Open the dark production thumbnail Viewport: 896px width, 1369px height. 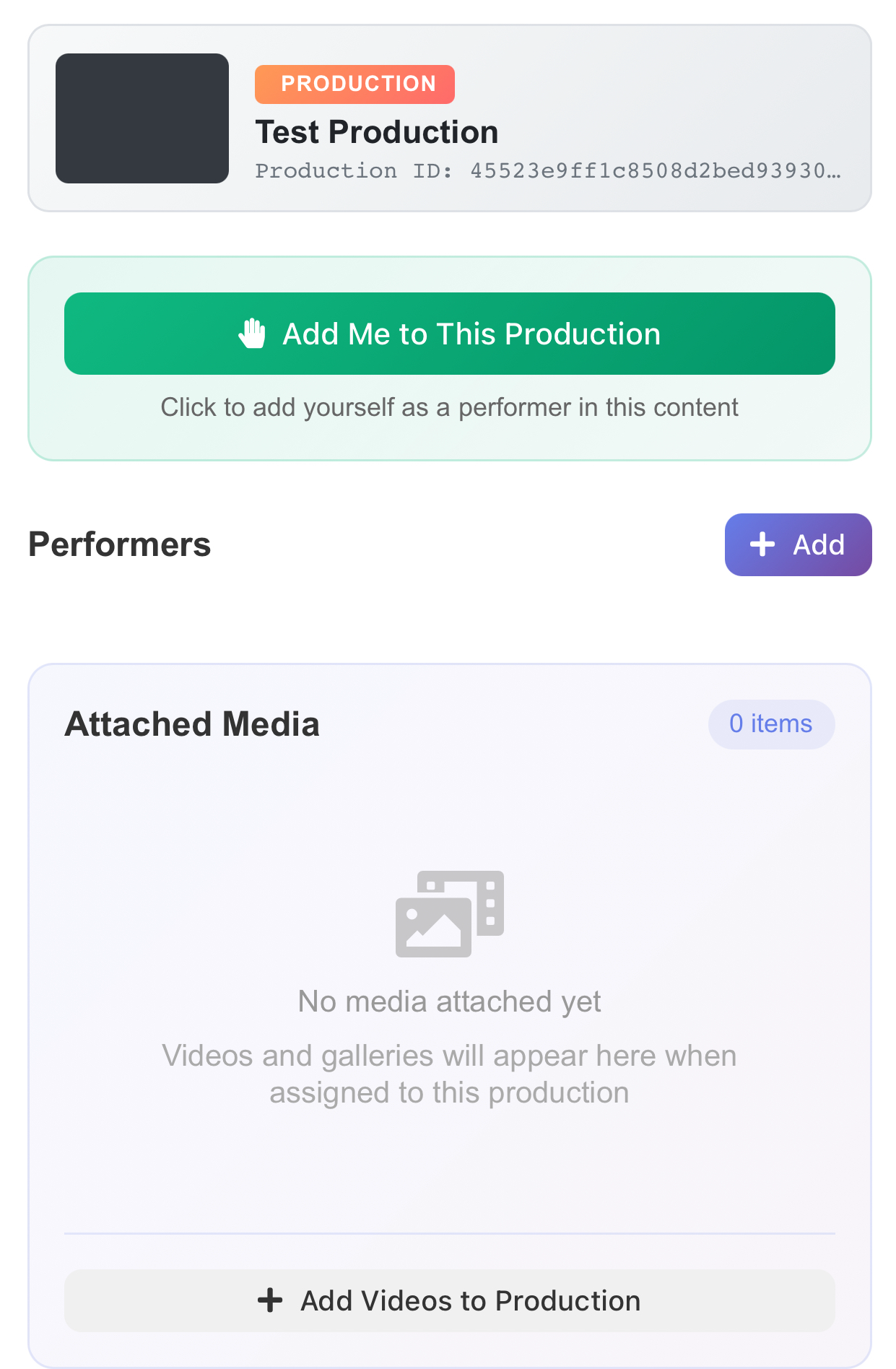[x=142, y=118]
